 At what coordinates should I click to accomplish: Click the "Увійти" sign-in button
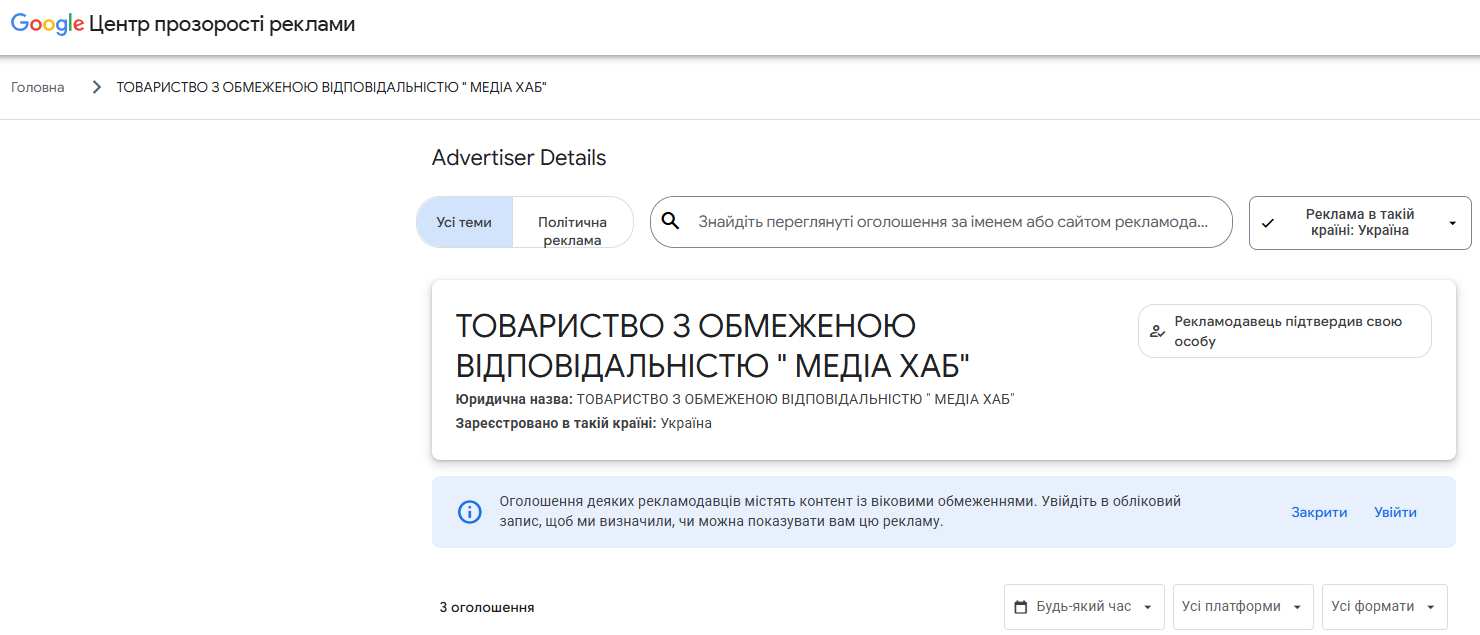[x=1395, y=512]
